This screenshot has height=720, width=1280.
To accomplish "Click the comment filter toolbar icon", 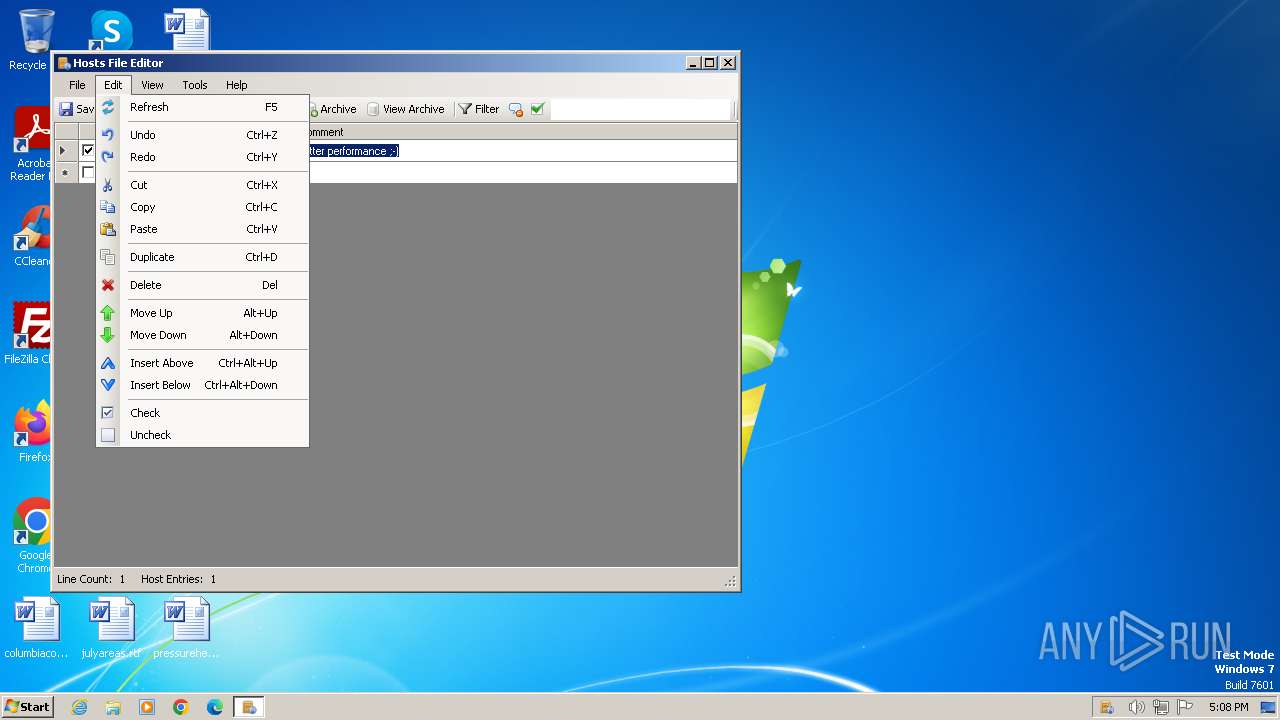I will pyautogui.click(x=516, y=109).
